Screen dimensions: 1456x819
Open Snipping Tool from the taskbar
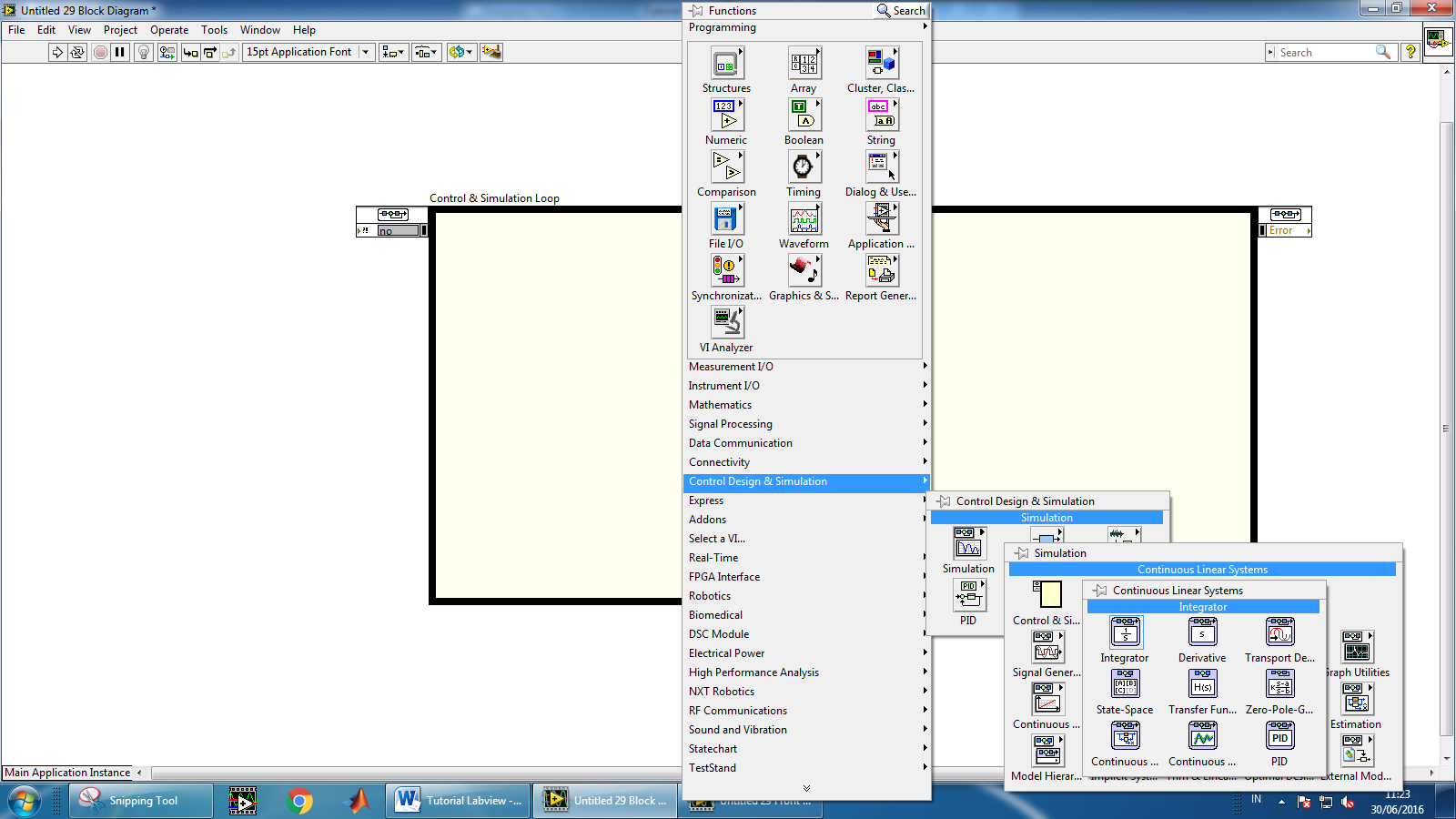[141, 801]
